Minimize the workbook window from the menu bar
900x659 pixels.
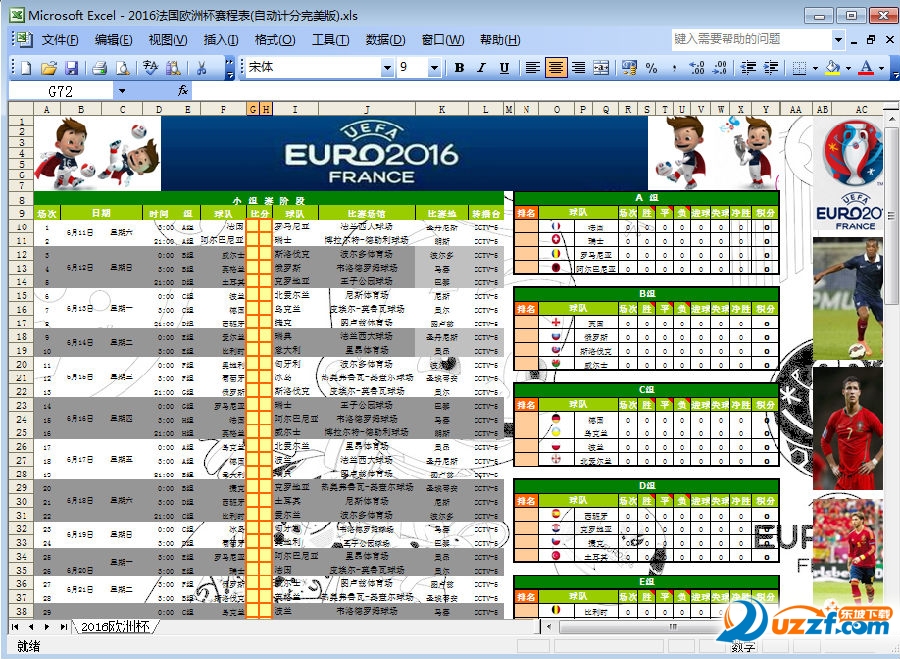coord(855,40)
